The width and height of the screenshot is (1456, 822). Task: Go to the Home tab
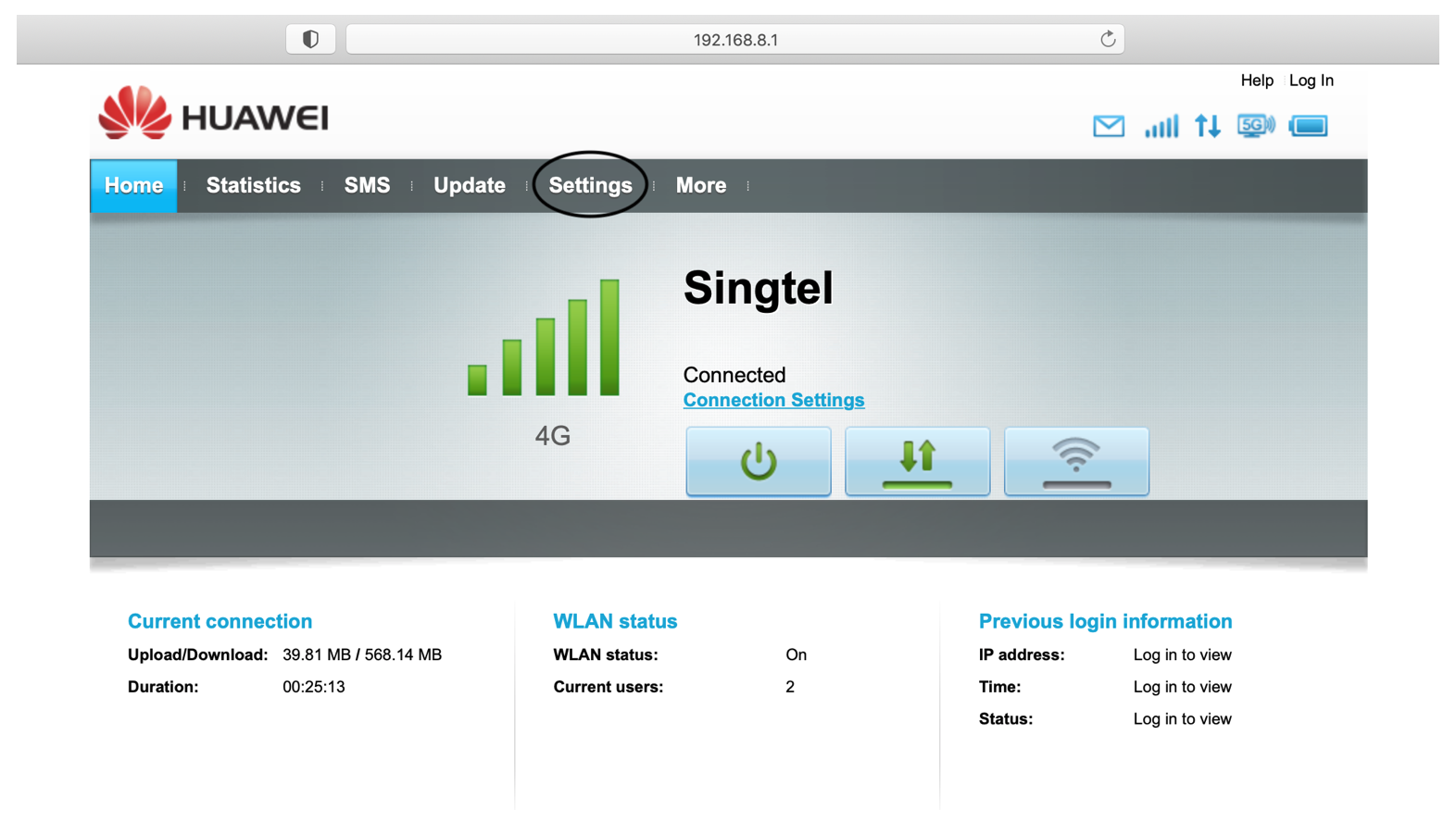[133, 185]
